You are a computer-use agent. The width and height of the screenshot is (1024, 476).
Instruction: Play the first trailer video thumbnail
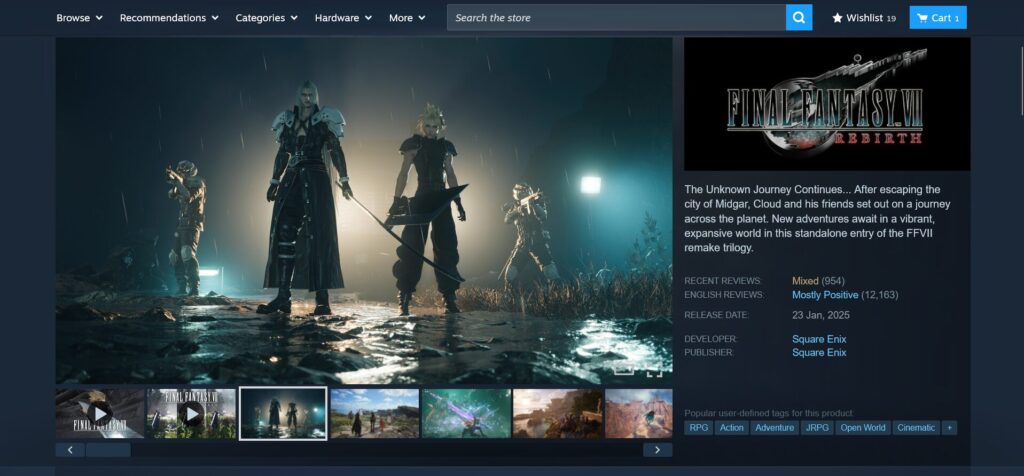(x=100, y=413)
